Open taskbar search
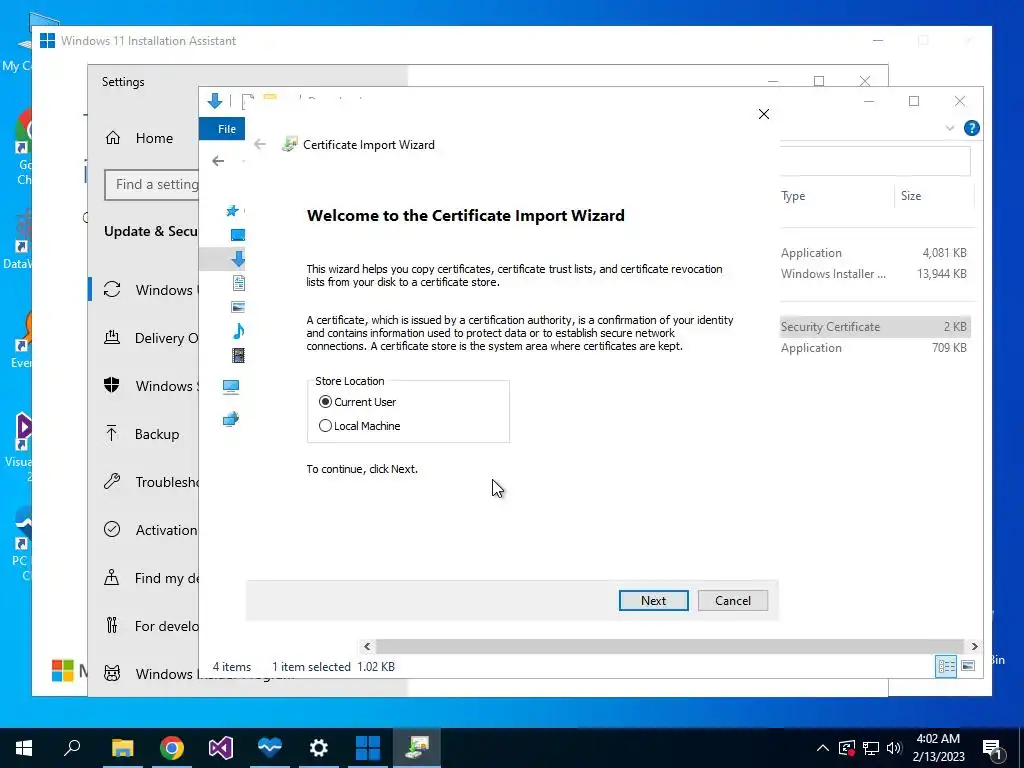 pyautogui.click(x=72, y=748)
